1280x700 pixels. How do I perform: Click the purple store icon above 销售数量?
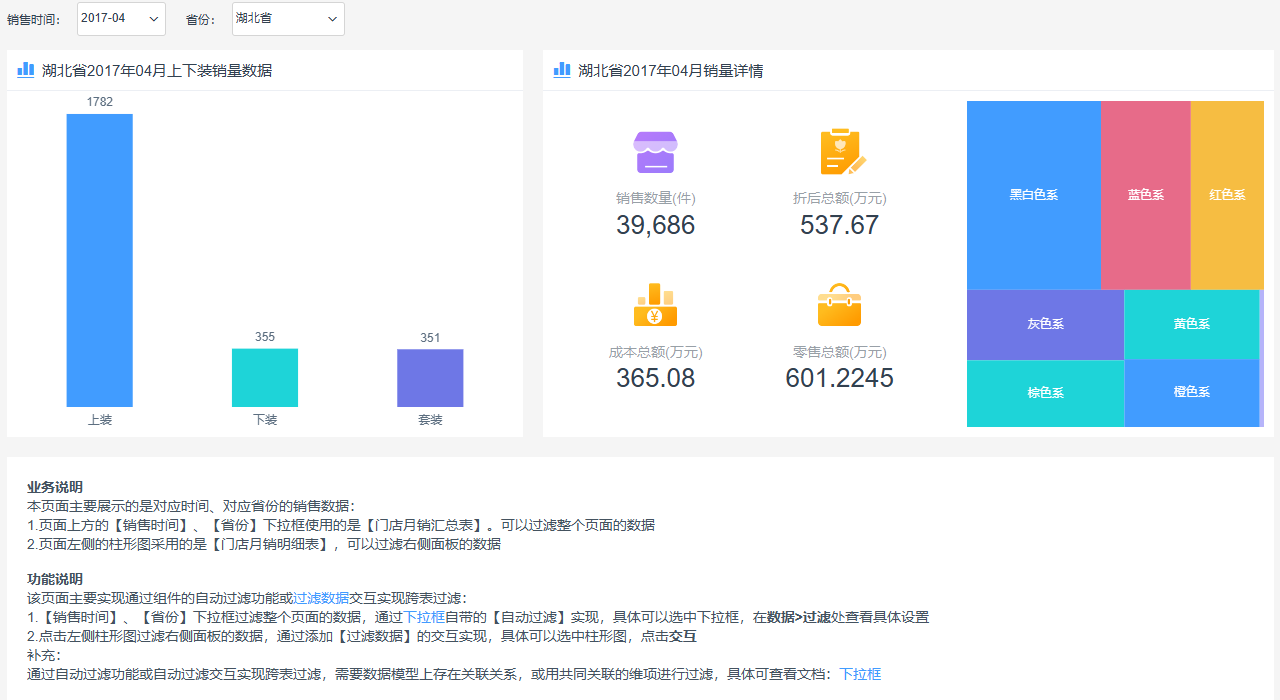pyautogui.click(x=655, y=151)
